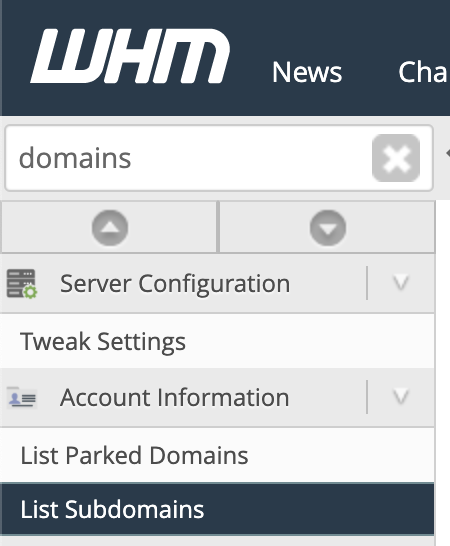This screenshot has height=546, width=450.
Task: Click the left collapse-all button panel
Action: click(109, 227)
